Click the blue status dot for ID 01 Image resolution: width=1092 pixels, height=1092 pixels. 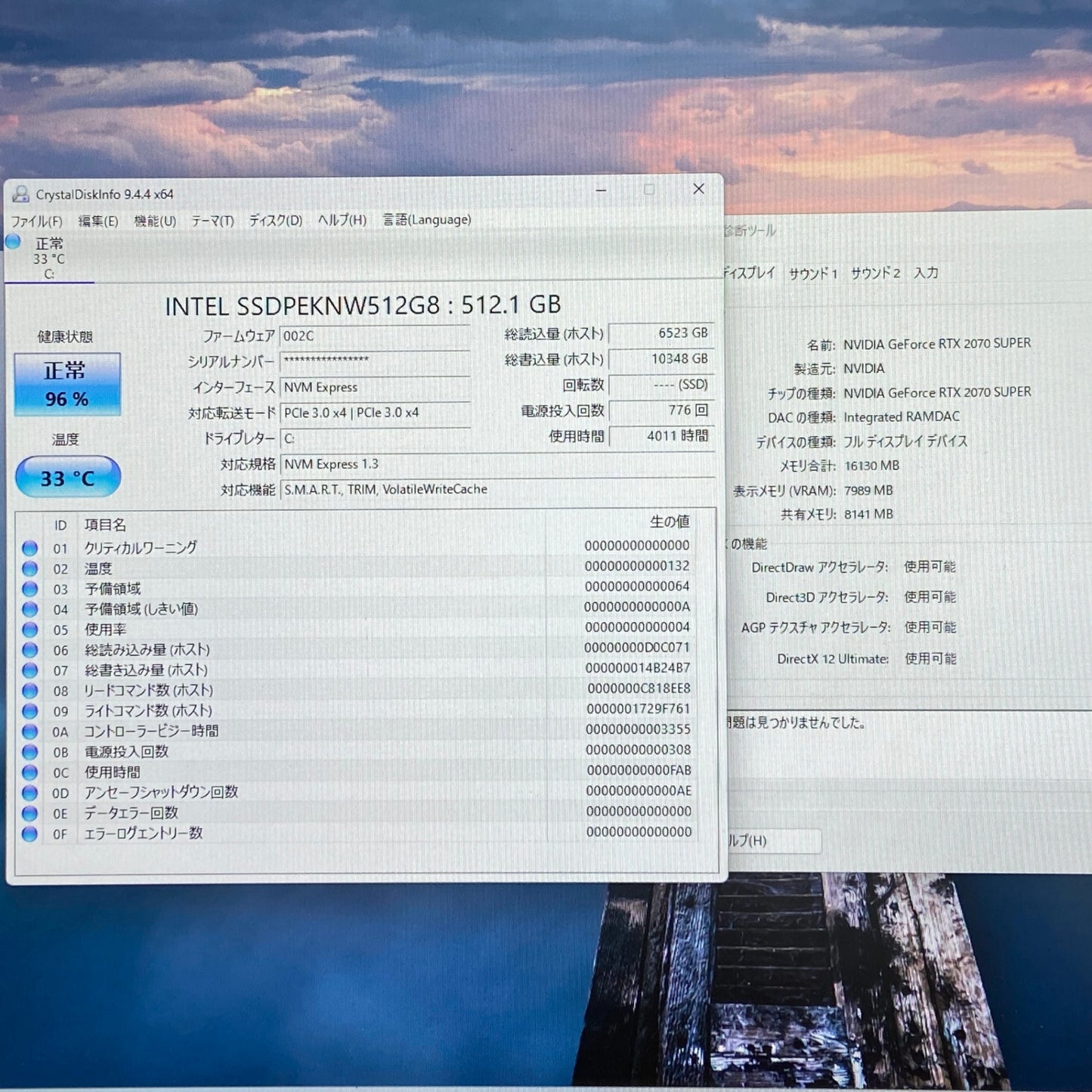point(29,548)
